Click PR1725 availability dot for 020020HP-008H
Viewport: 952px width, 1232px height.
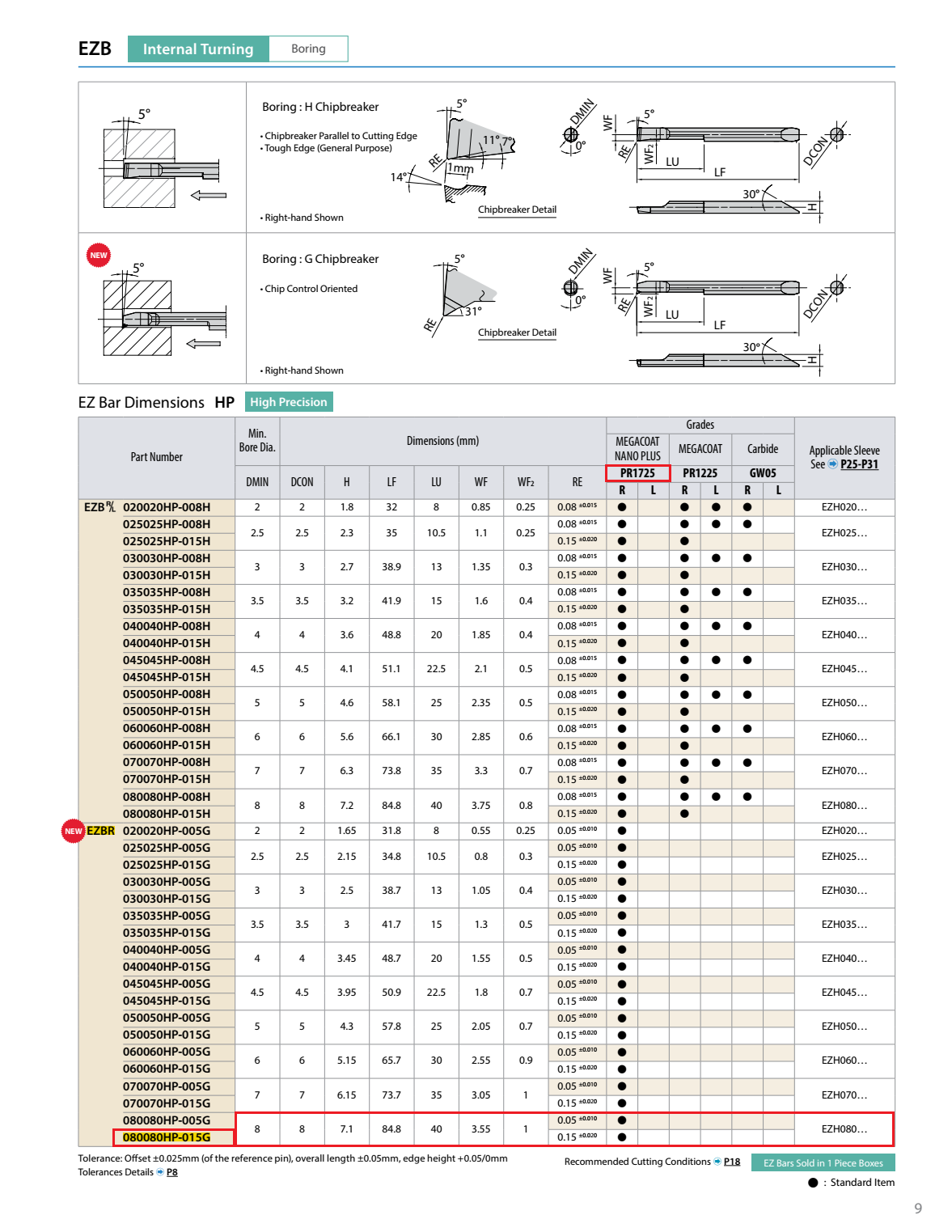622,507
